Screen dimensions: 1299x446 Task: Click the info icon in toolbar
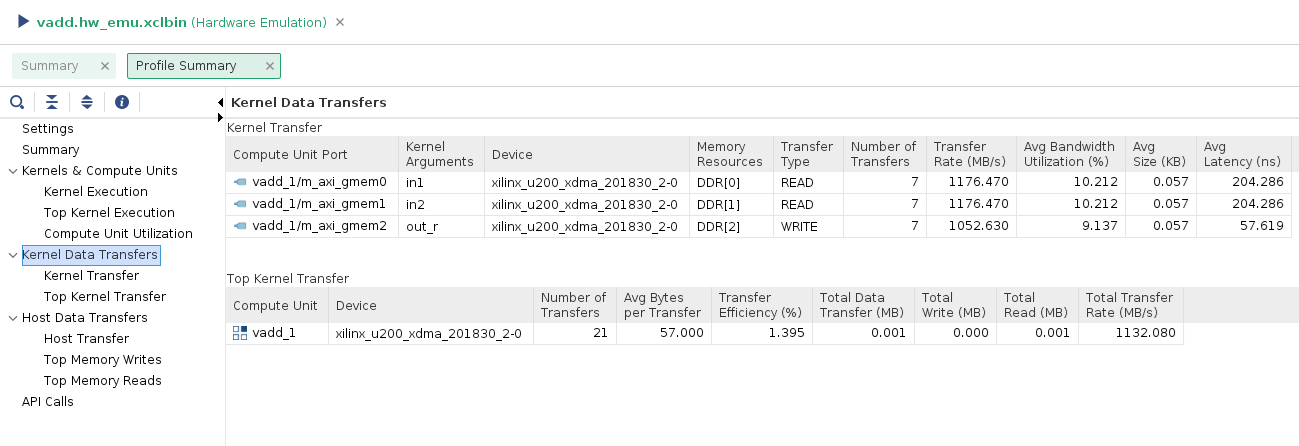click(122, 102)
